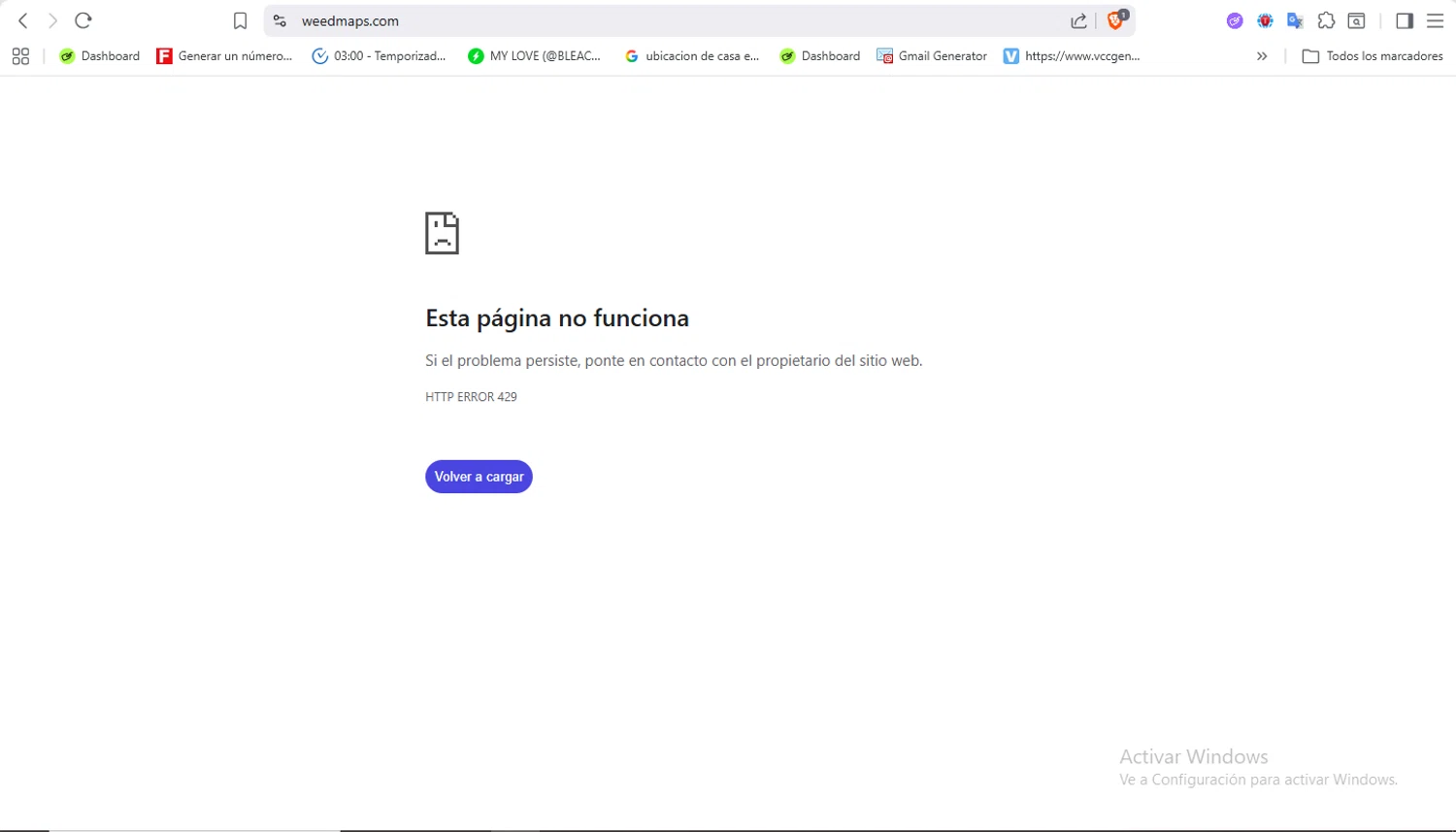
Task: Click the 'HTTP ERROR 429' text
Action: 471,397
